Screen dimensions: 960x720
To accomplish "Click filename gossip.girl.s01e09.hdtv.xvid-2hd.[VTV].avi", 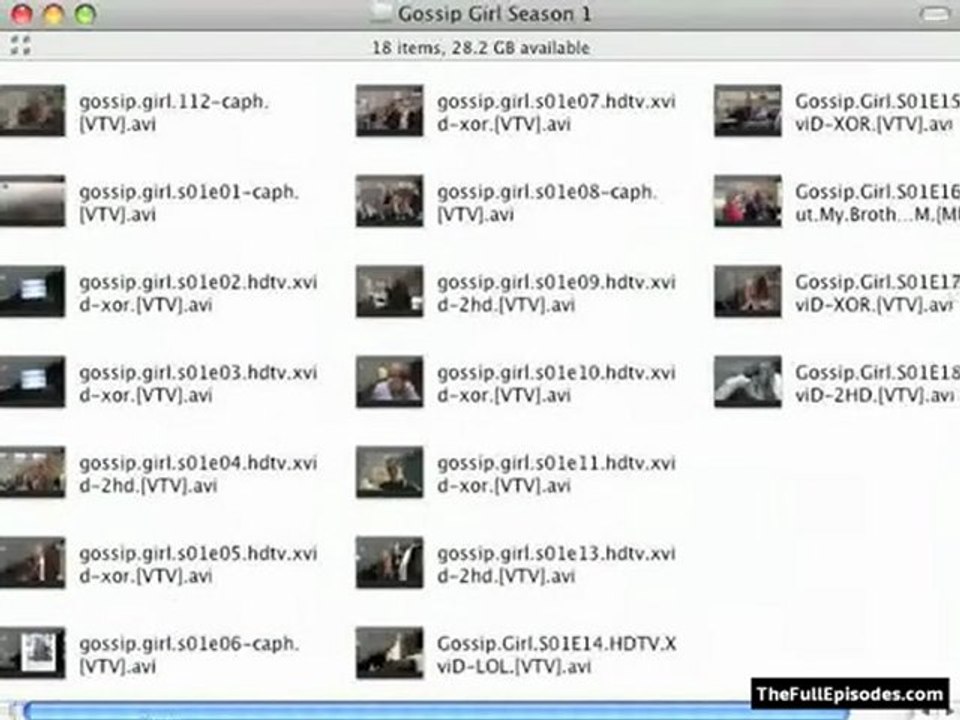I will pyautogui.click(x=556, y=293).
